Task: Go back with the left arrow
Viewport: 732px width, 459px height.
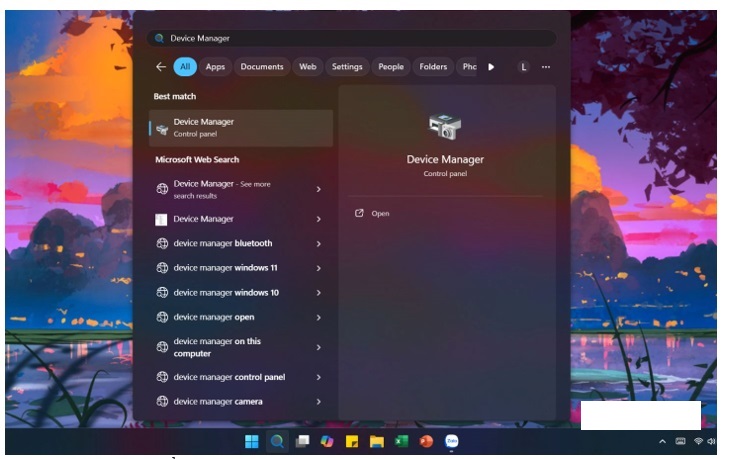Action: (x=161, y=67)
